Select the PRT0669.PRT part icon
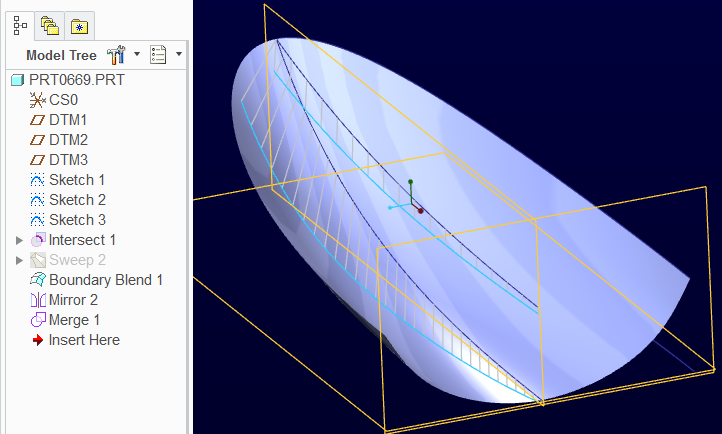This screenshot has width=722, height=434. click(x=17, y=80)
